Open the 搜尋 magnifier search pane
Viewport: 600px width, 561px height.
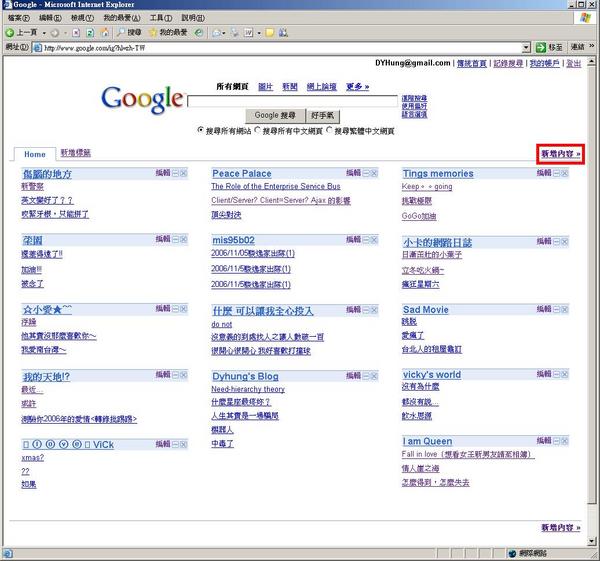(x=129, y=33)
